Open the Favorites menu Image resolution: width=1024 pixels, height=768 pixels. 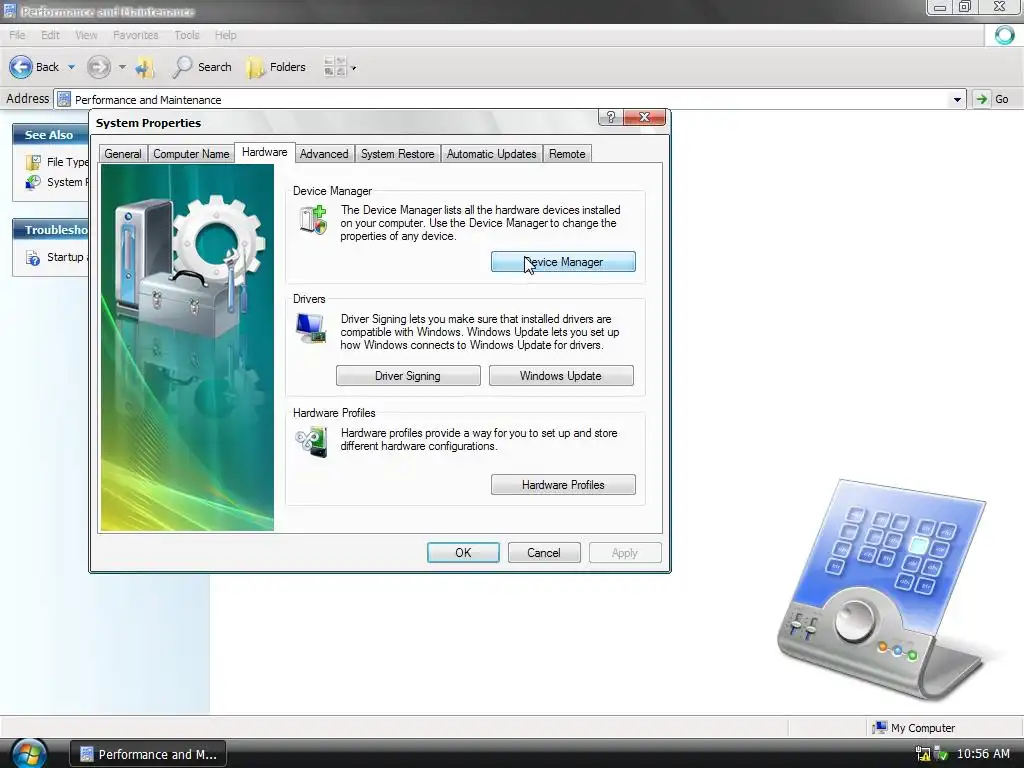[x=136, y=35]
